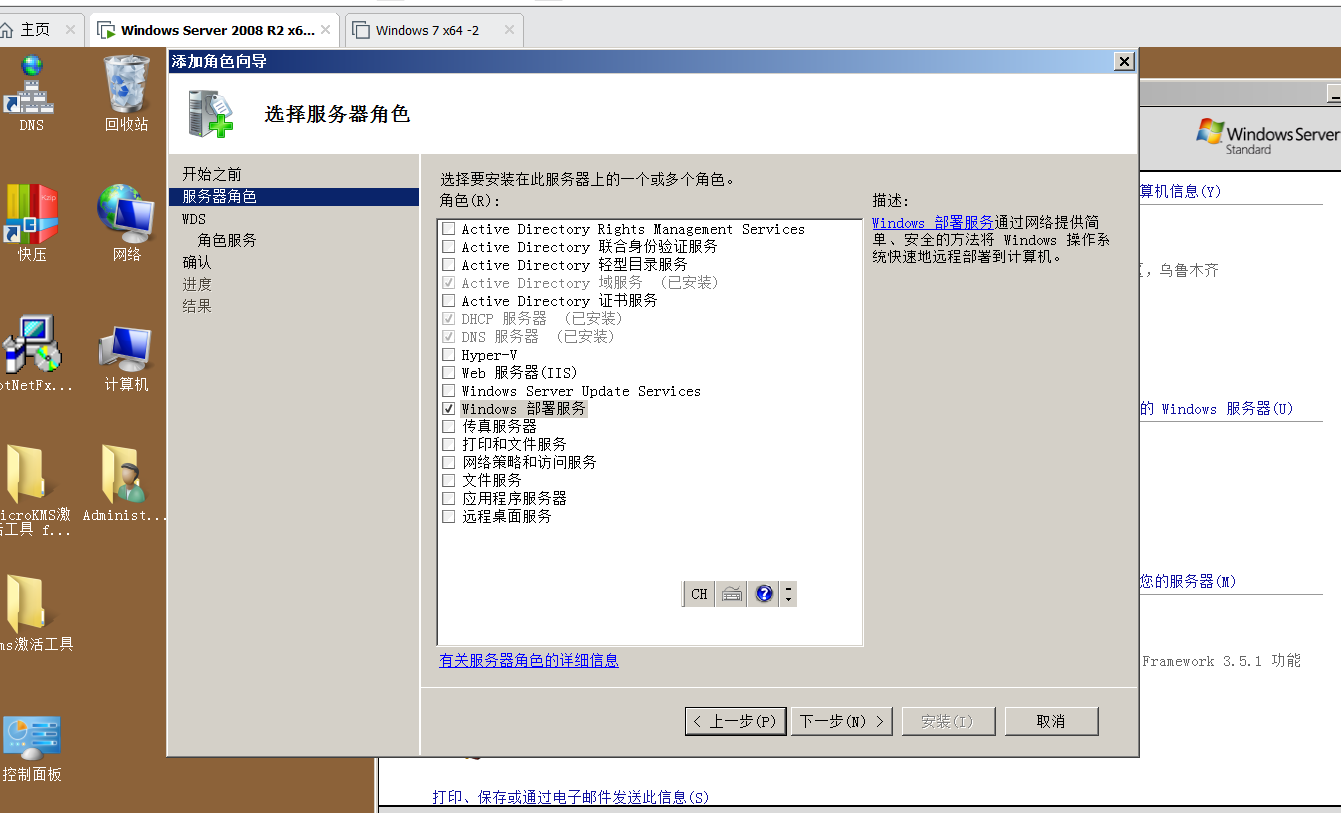Click Active Directory 域服务 (已安装) row
Viewport: 1341px width, 813px height.
pos(590,283)
